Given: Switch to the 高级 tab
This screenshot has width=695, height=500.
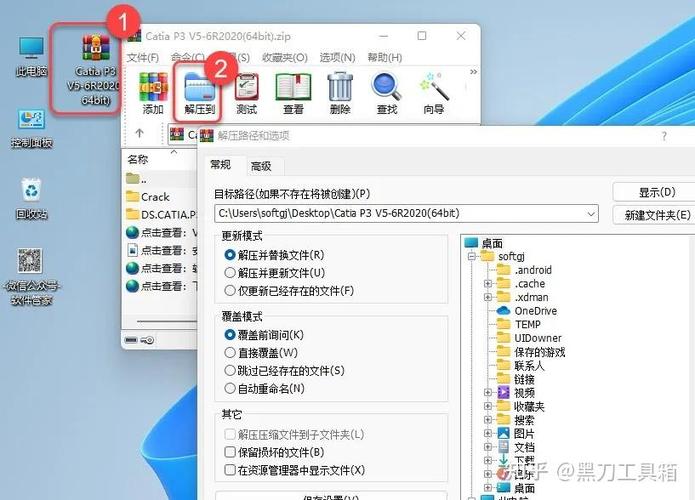Looking at the screenshot, I should coord(261,166).
